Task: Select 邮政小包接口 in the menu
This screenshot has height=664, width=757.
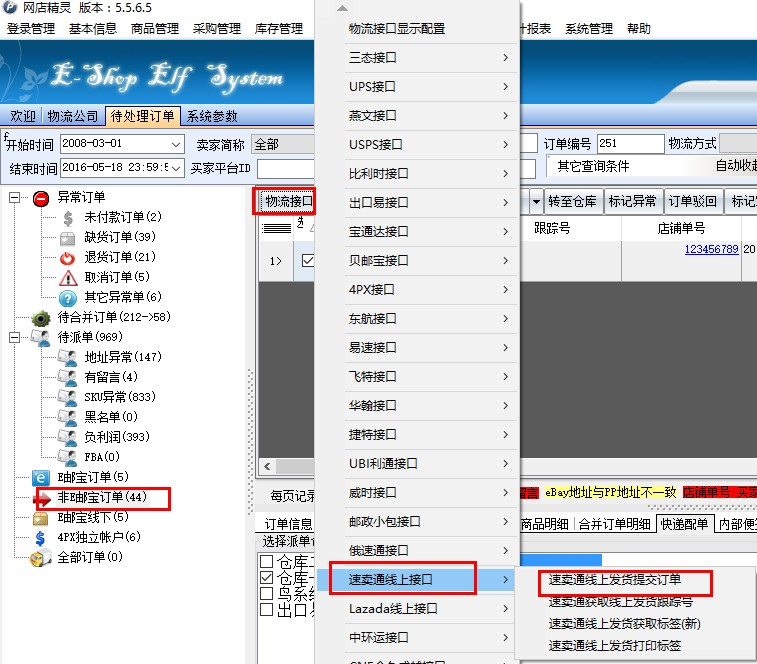Action: tap(384, 522)
